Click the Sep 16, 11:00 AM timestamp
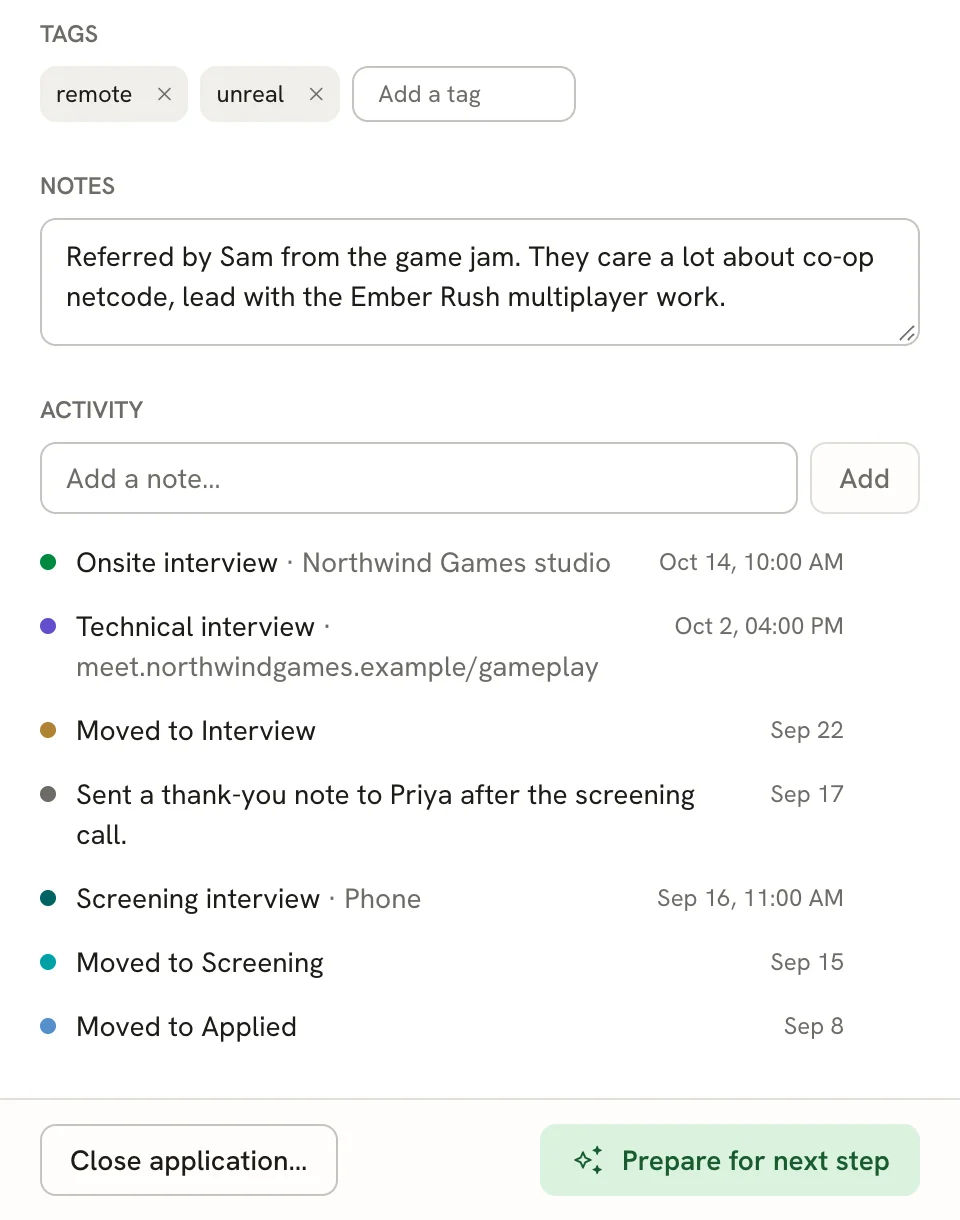960x1220 pixels. point(750,898)
